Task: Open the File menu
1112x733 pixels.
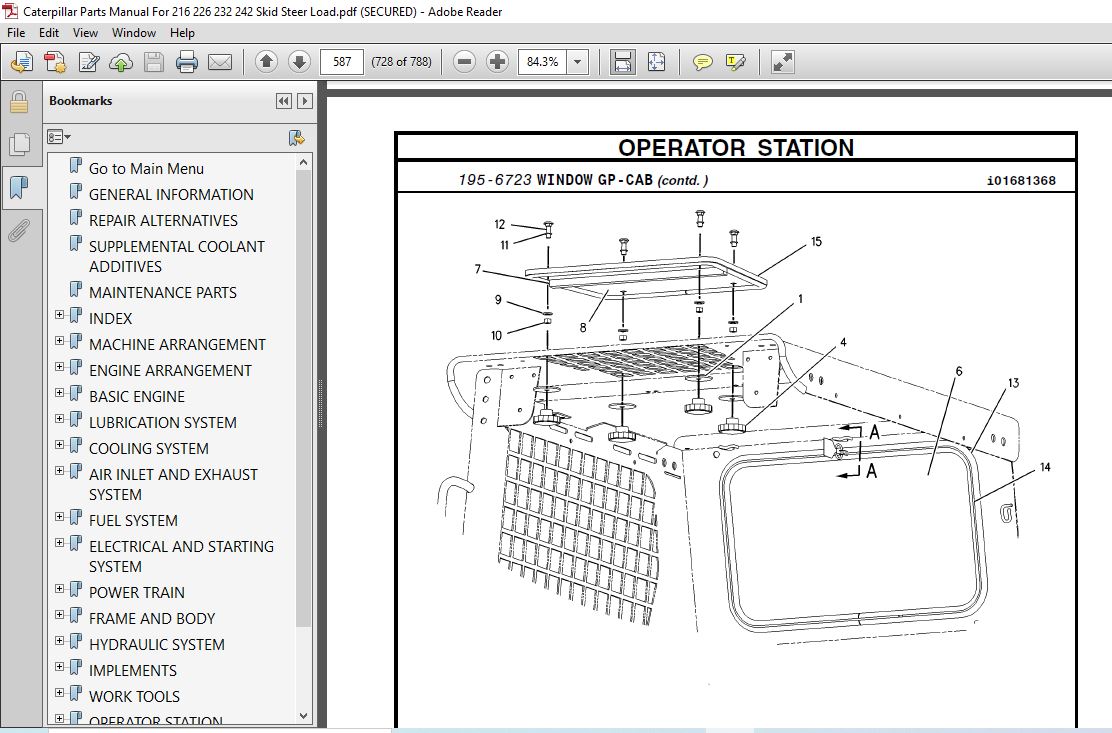Action: [x=16, y=33]
